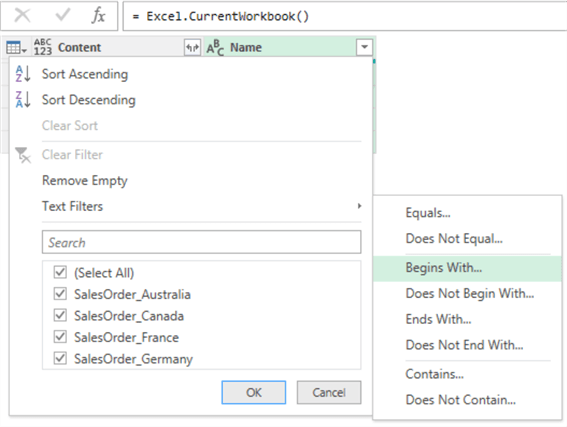Click the ABC 123 type icon for Content
567x427 pixels.
43,47
